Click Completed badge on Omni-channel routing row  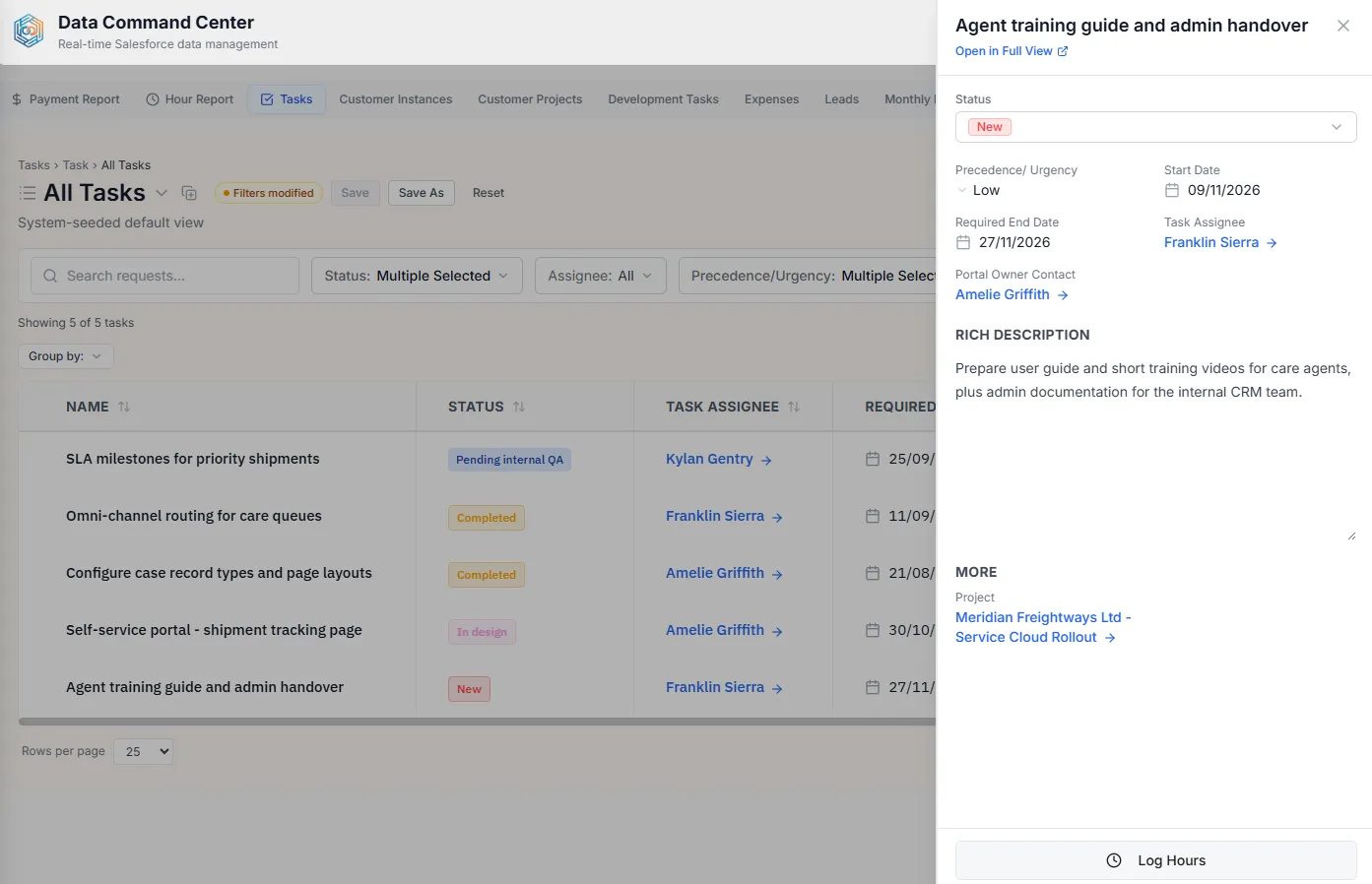[487, 518]
